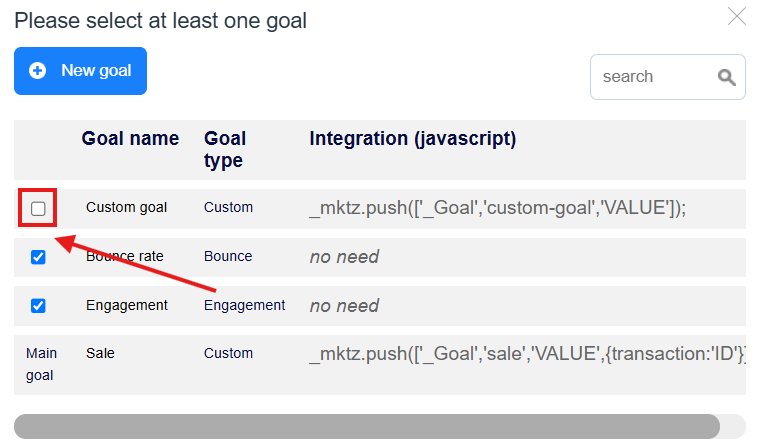760x448 pixels.
Task: Select the Custom goal name text
Action: click(126, 208)
